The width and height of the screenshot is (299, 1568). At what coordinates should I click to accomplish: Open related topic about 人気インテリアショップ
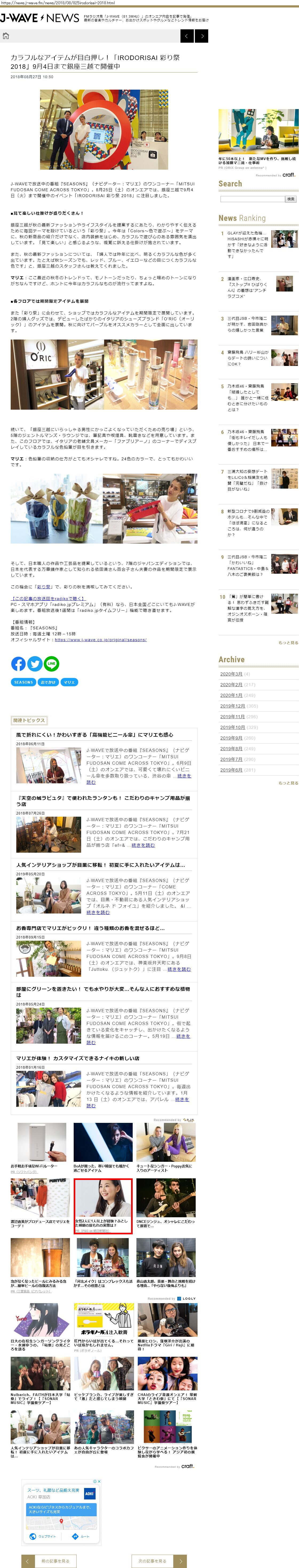100,865
